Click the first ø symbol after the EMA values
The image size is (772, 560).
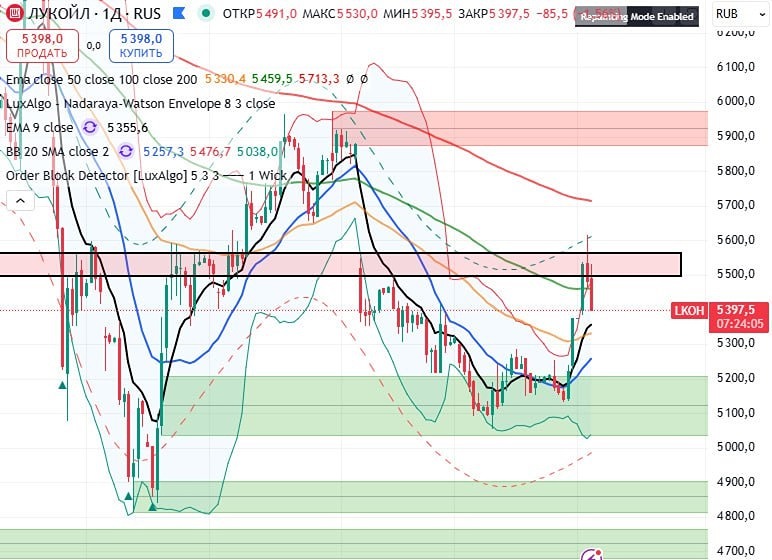coord(350,79)
